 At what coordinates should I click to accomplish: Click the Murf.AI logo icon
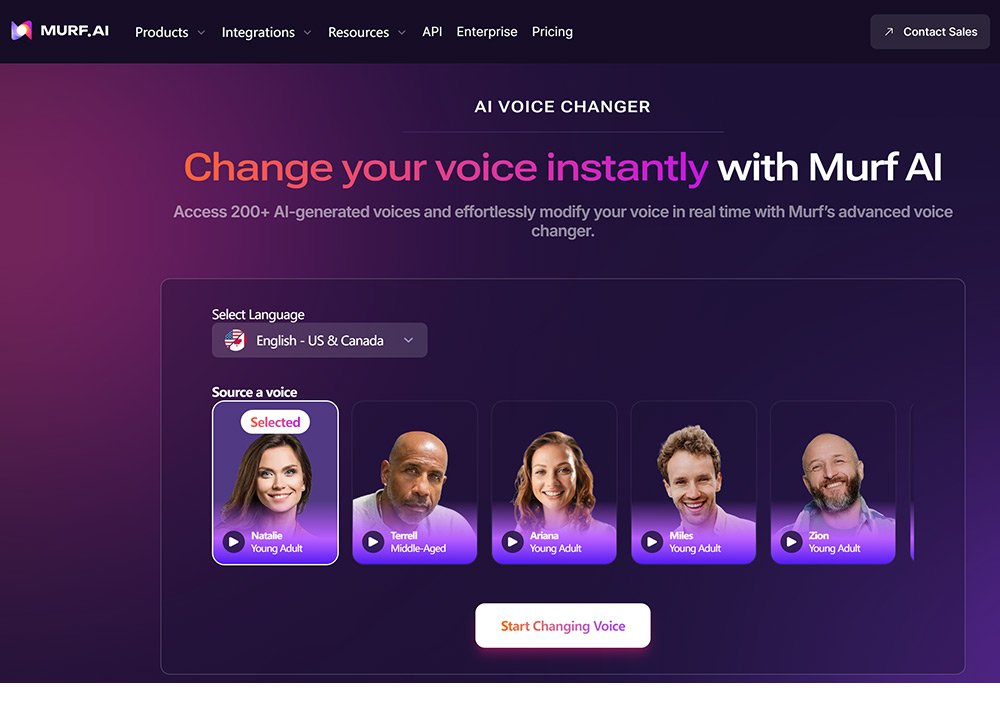pyautogui.click(x=22, y=31)
